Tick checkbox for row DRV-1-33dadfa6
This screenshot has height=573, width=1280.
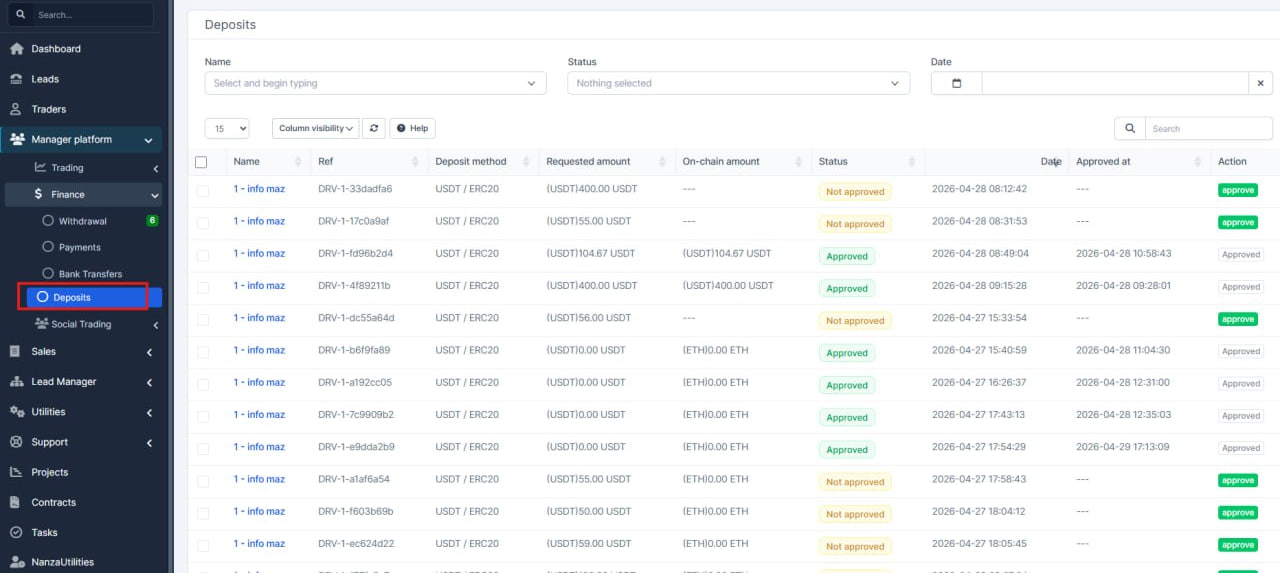(x=203, y=190)
